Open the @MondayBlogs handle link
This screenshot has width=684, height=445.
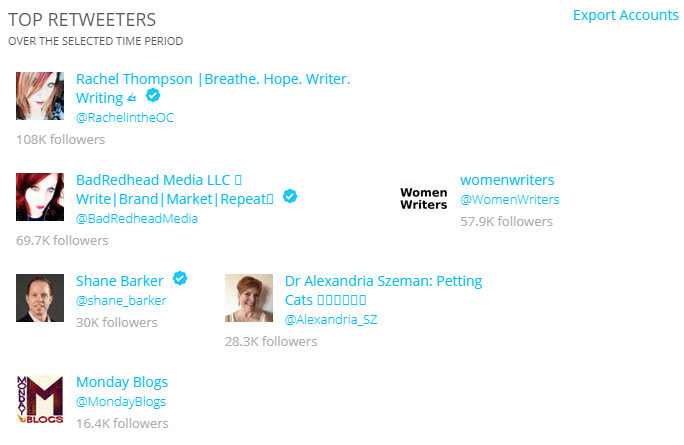pos(121,401)
